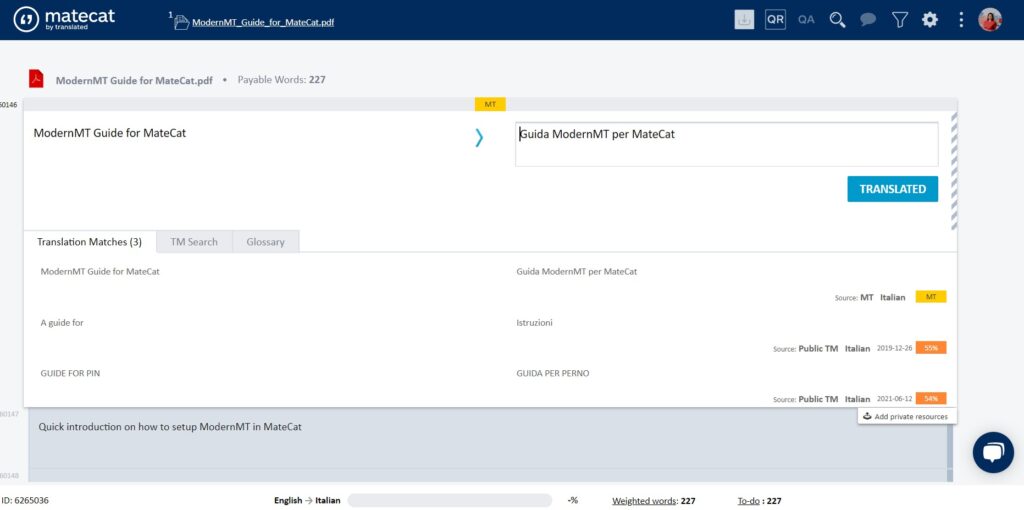Click the yellow MT badge above the segment
Viewport: 1024px width, 510px height.
point(490,104)
